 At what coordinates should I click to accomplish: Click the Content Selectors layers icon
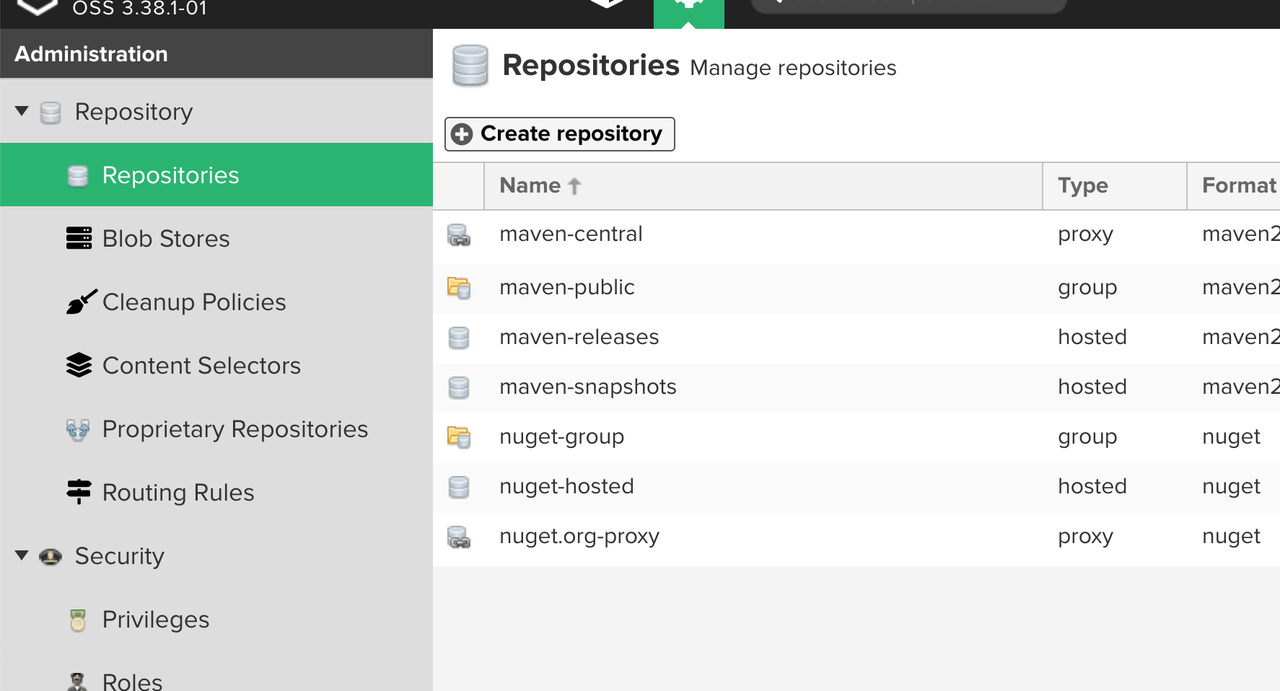78,365
